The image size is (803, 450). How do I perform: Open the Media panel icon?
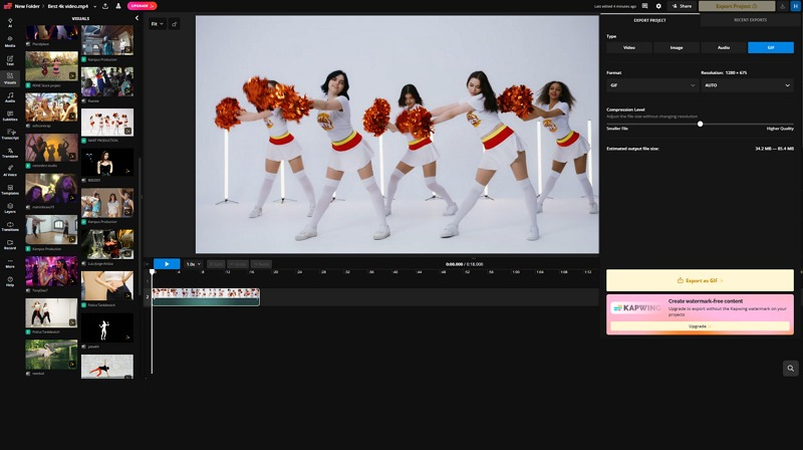tap(10, 41)
